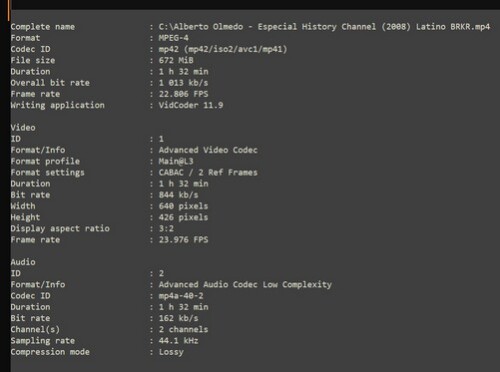Click Advanced Audio Codec Low Complexity text
500x372 pixels.
(245, 284)
